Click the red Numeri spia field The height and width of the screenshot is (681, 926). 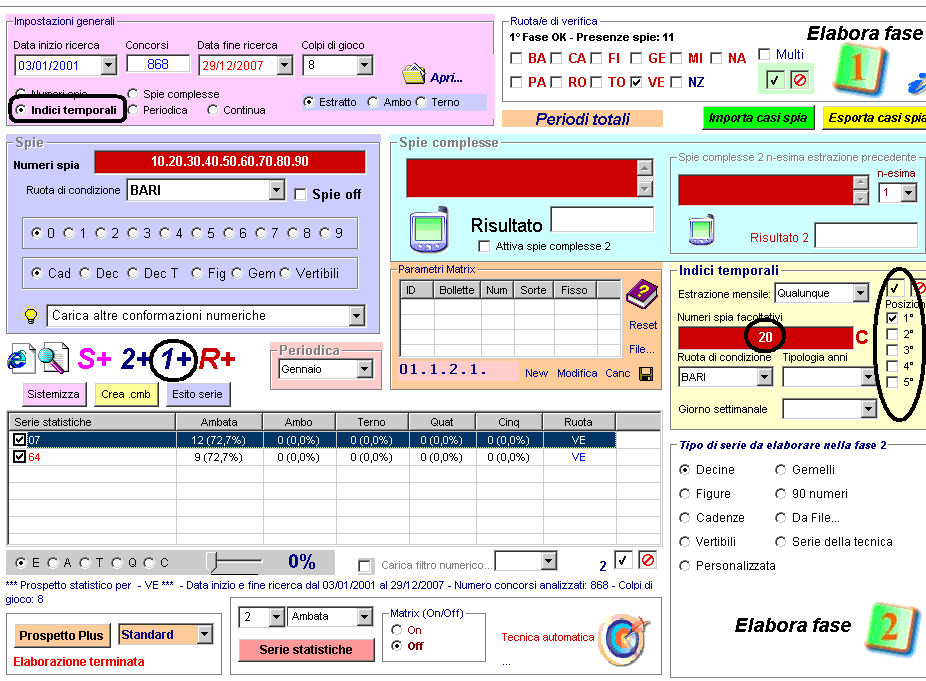[230, 162]
